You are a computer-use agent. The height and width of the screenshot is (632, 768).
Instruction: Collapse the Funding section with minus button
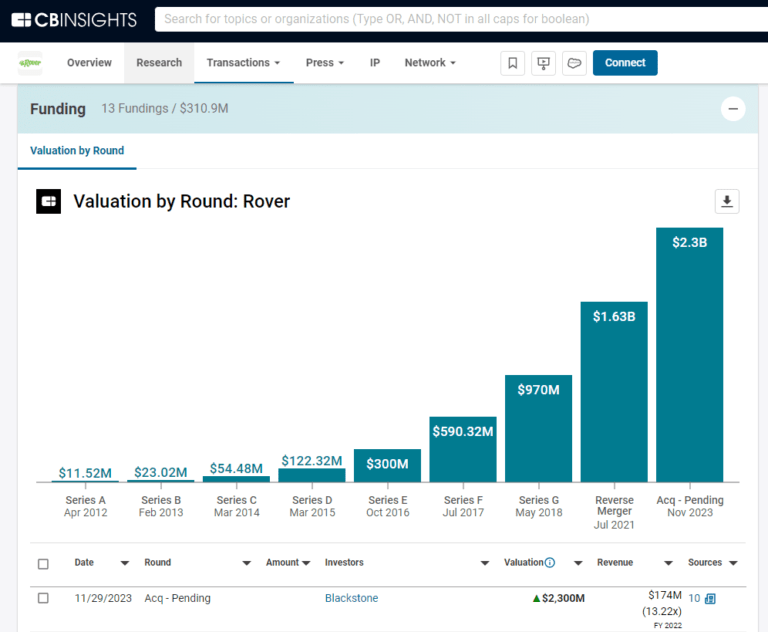[733, 109]
